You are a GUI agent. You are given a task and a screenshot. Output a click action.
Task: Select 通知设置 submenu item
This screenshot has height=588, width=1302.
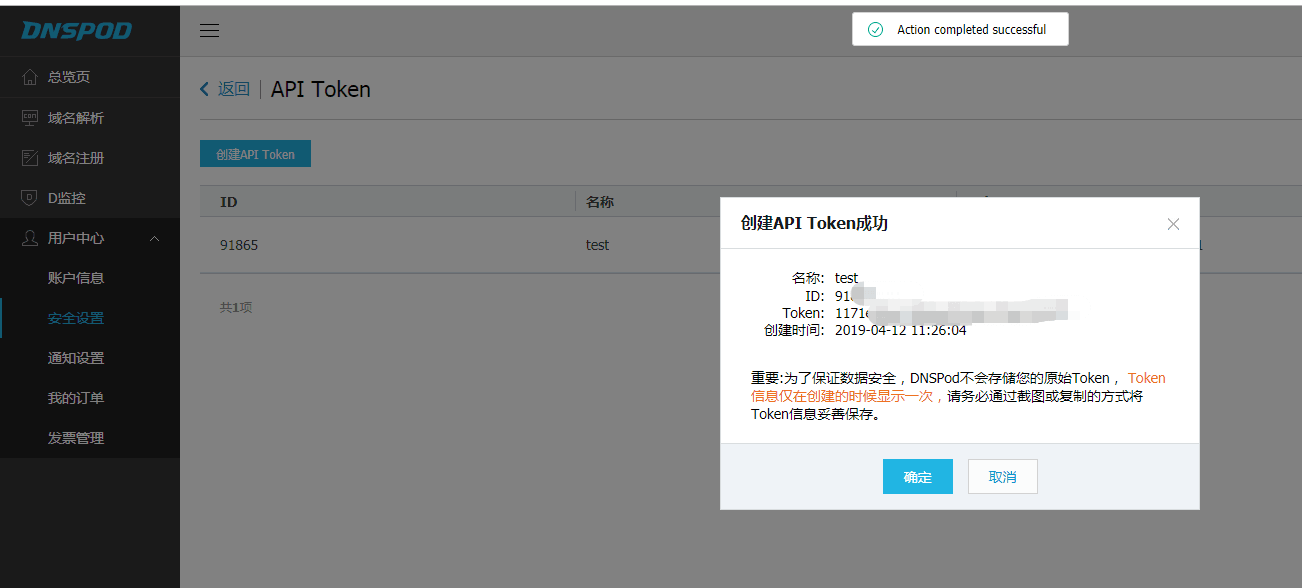tap(76, 358)
